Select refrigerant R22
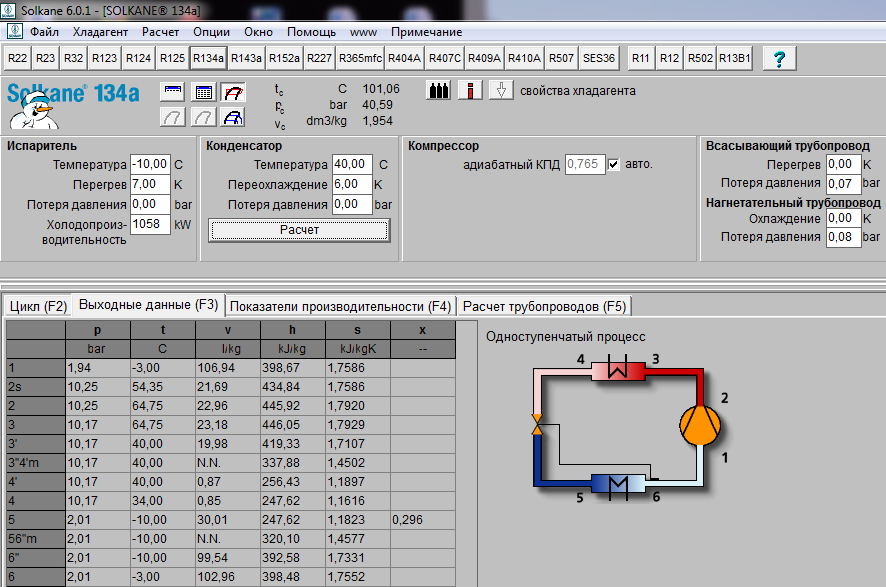This screenshot has height=587, width=886. (18, 58)
